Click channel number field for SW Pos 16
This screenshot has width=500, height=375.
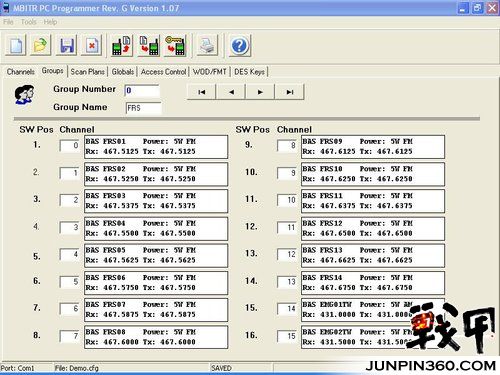(287, 336)
